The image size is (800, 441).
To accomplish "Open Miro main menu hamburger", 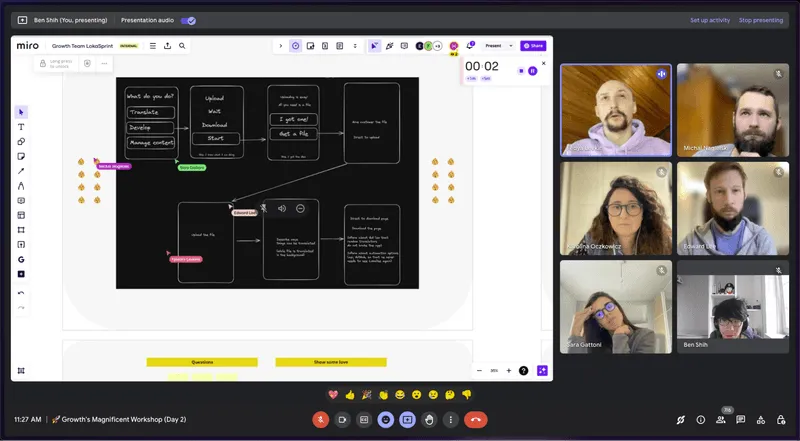I will [x=152, y=46].
